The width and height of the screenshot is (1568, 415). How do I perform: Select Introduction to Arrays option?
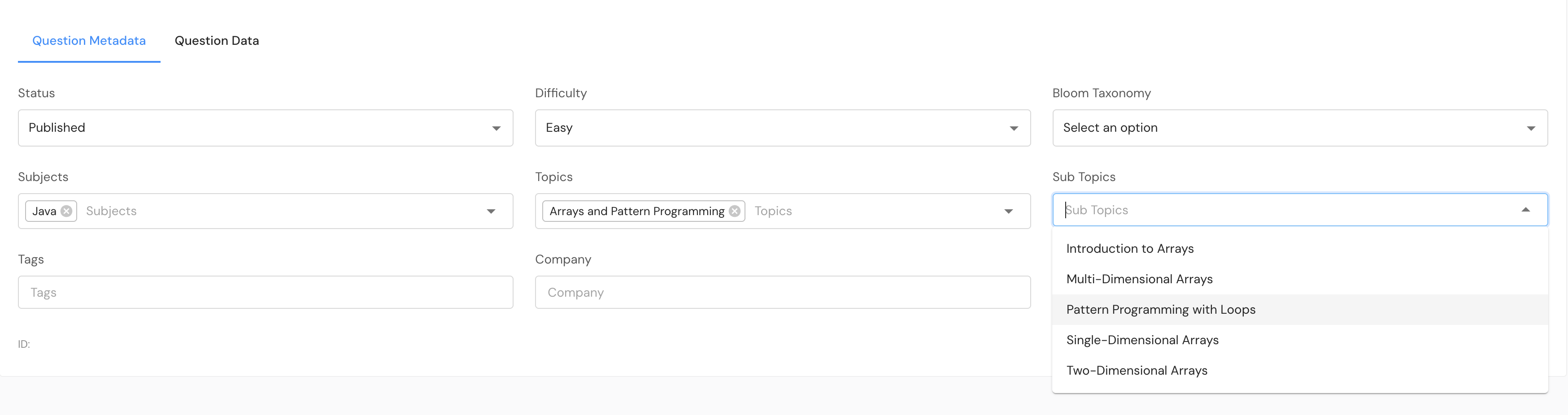pyautogui.click(x=1130, y=249)
